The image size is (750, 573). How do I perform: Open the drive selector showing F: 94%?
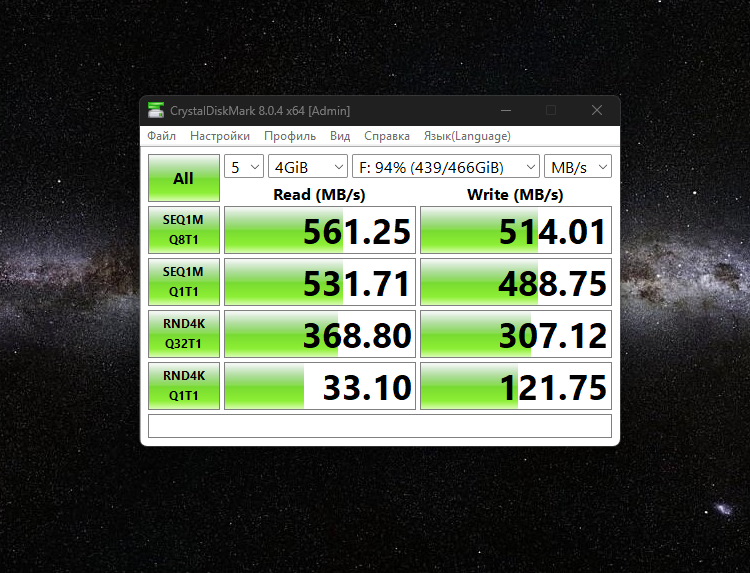coord(446,166)
